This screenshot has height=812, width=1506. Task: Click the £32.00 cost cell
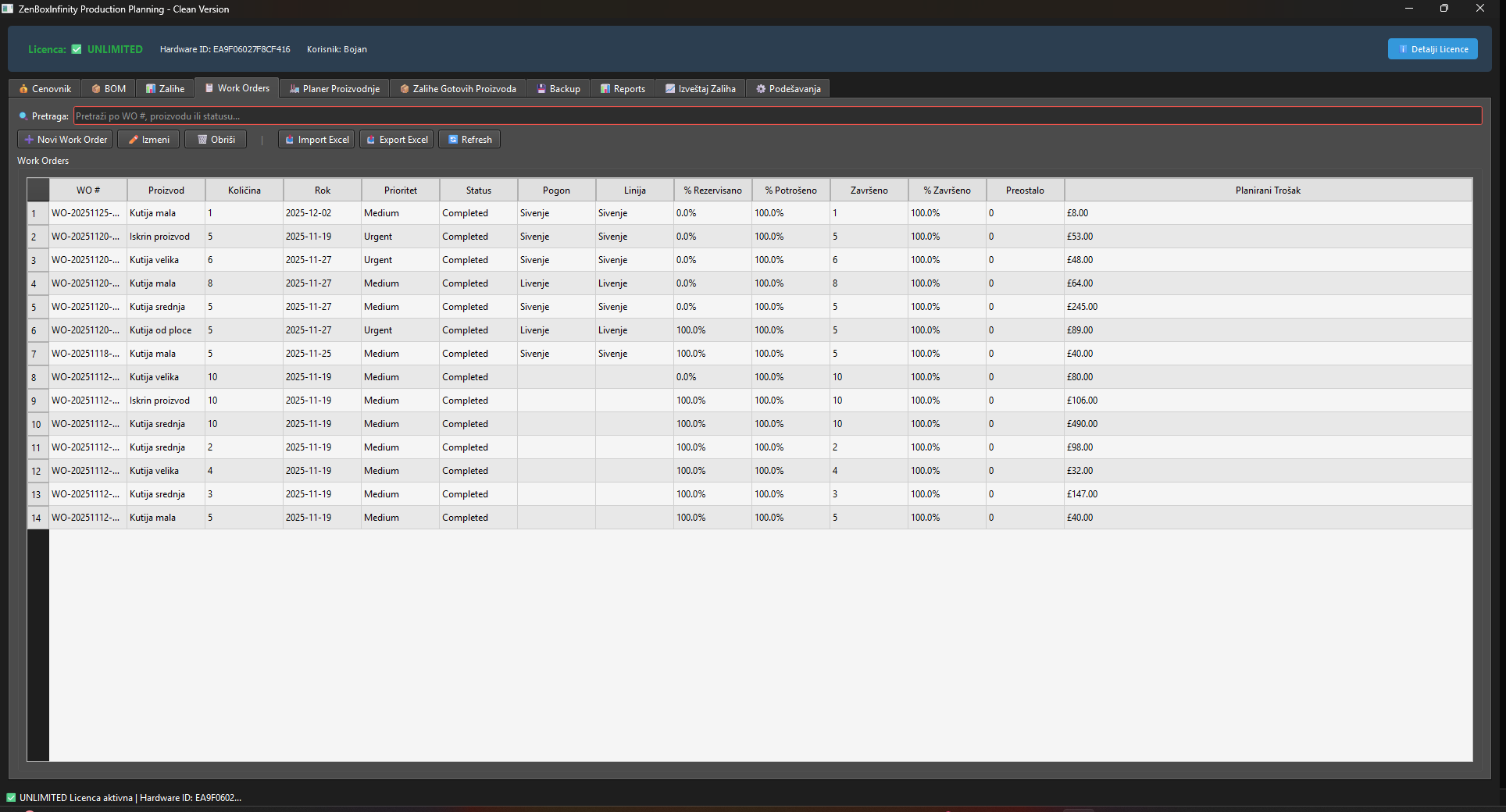click(x=1269, y=471)
